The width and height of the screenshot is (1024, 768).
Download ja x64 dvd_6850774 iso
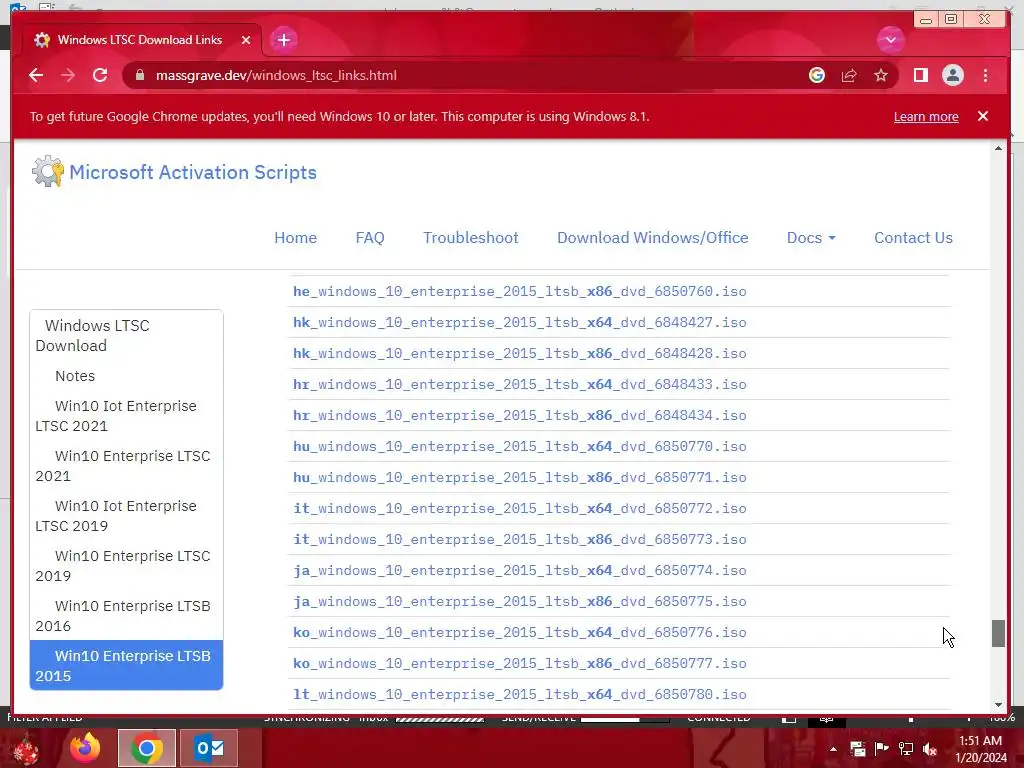pos(520,570)
